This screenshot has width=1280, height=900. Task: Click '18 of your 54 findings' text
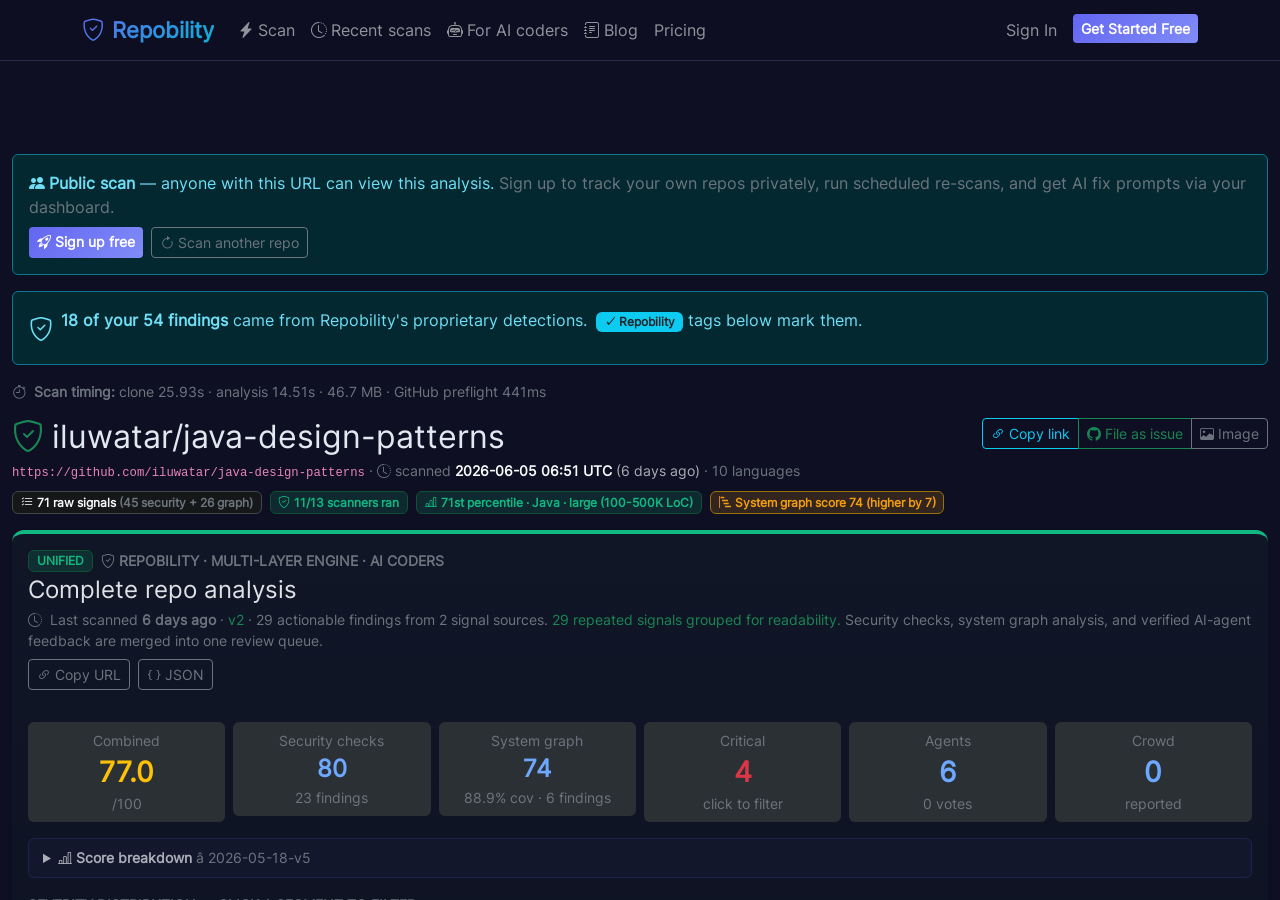click(x=145, y=320)
